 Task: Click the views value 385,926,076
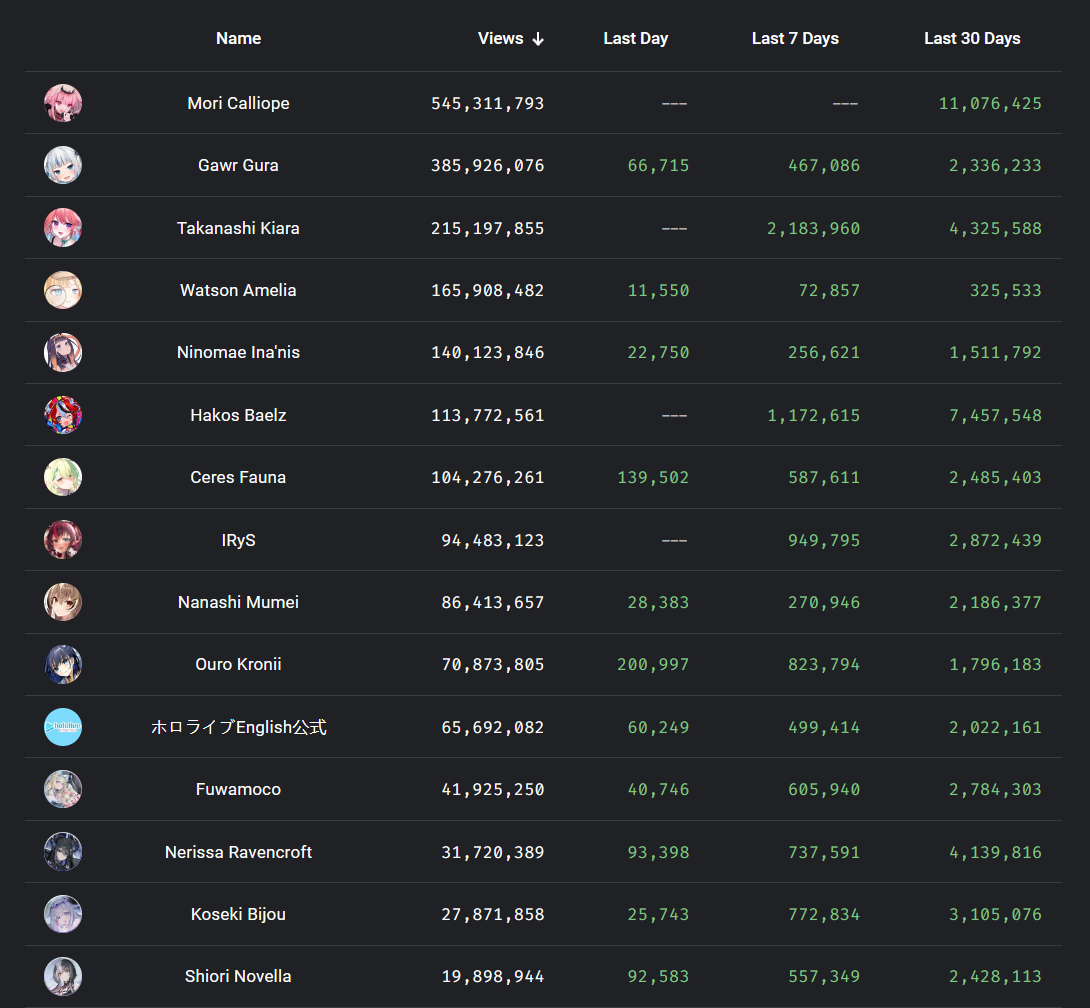click(x=487, y=165)
